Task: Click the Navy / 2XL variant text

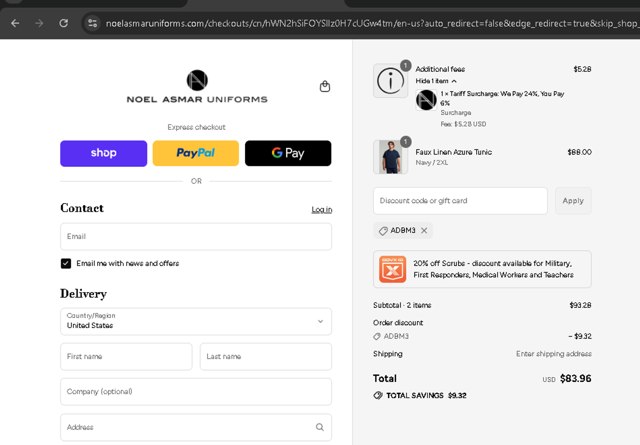Action: (x=431, y=162)
